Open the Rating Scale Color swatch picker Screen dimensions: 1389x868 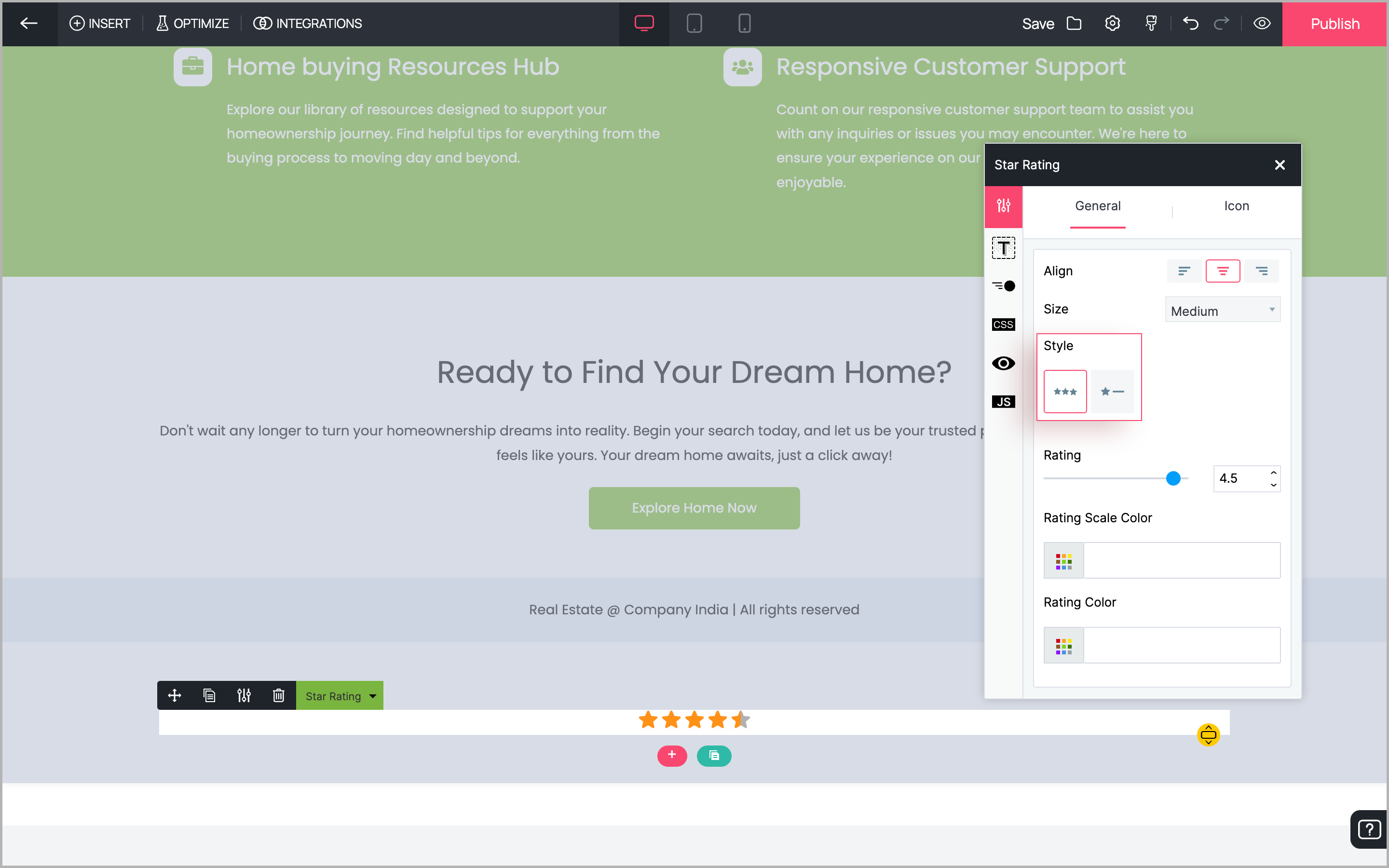click(x=1063, y=561)
